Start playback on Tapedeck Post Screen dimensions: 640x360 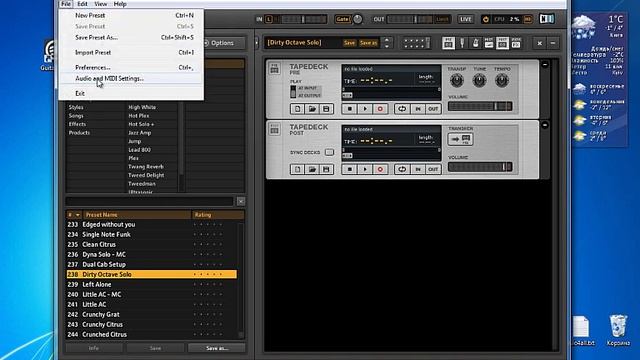tap(365, 169)
